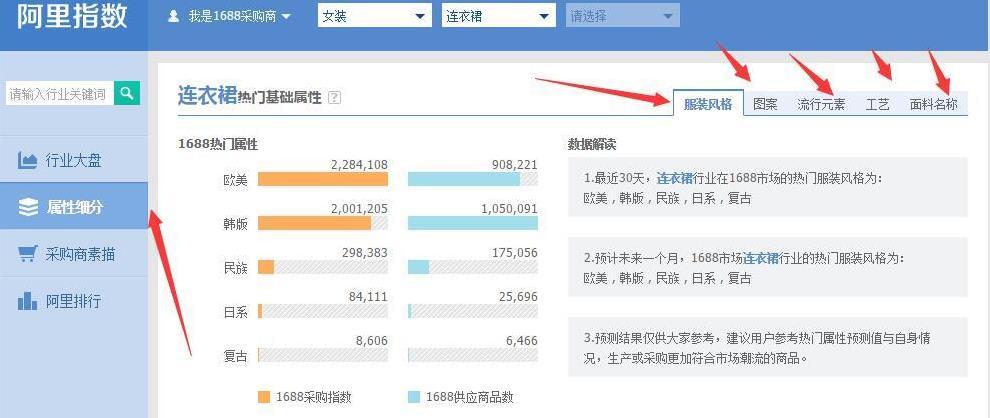
Task: Click the 日系 row label
Action: coord(236,312)
